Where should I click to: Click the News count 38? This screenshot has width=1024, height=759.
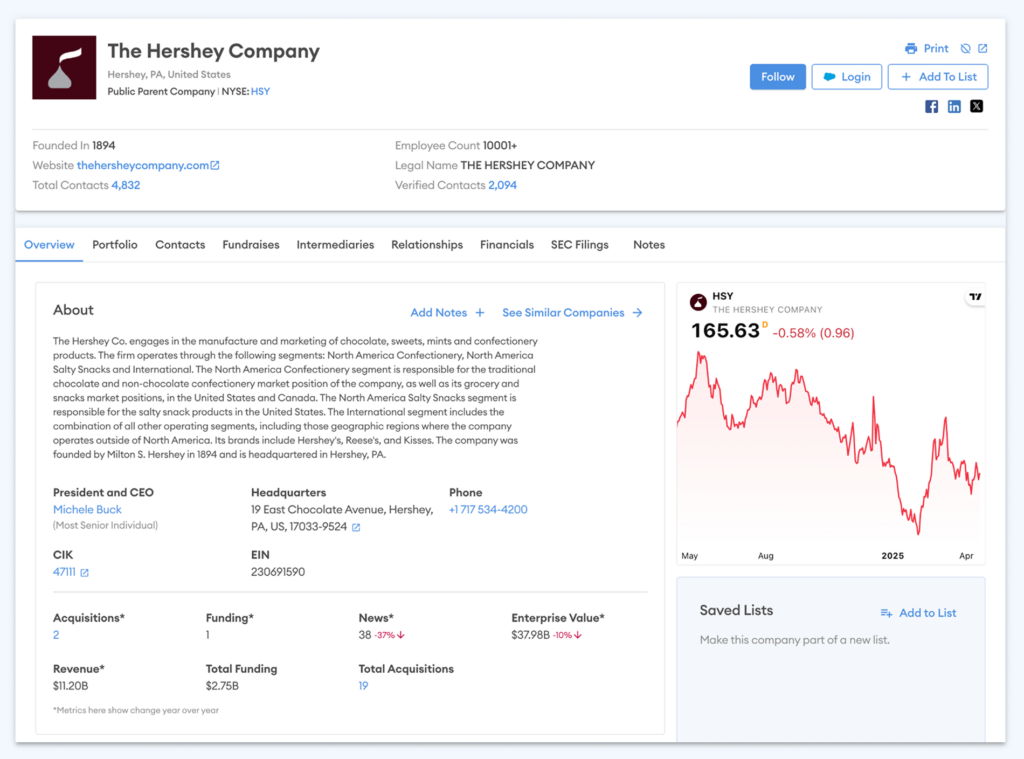point(364,635)
